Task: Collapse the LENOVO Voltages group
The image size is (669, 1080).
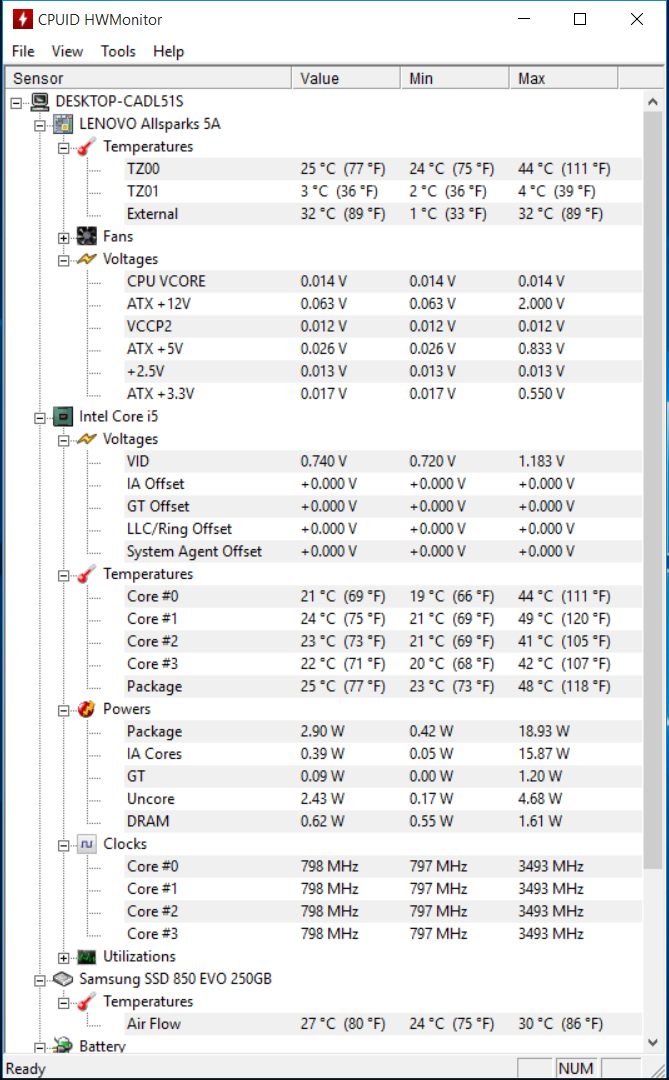Action: tap(63, 260)
